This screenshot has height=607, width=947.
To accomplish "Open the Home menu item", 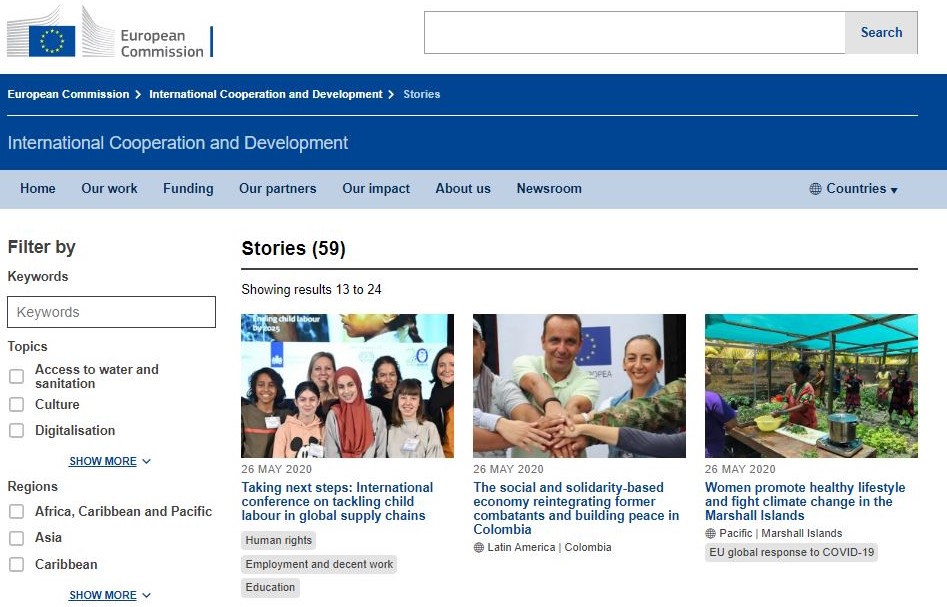I will click(x=37, y=188).
